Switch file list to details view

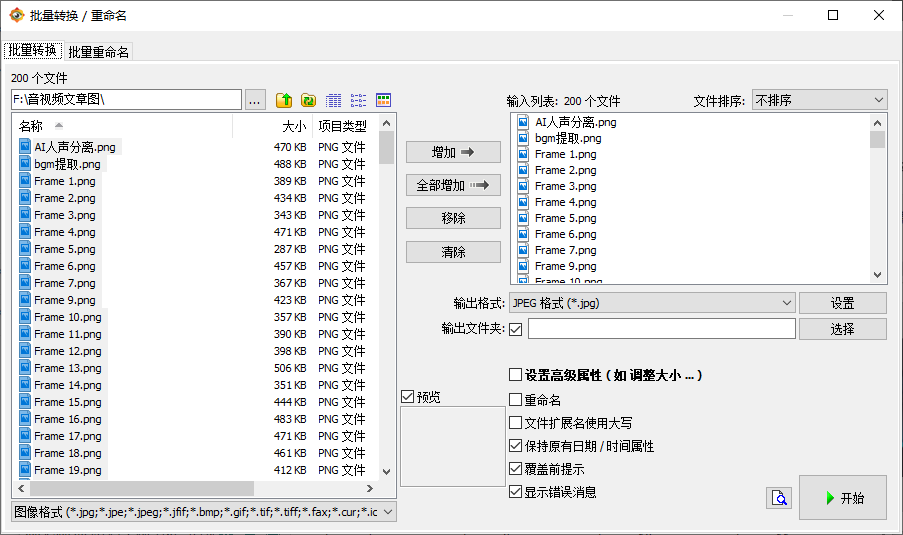333,100
